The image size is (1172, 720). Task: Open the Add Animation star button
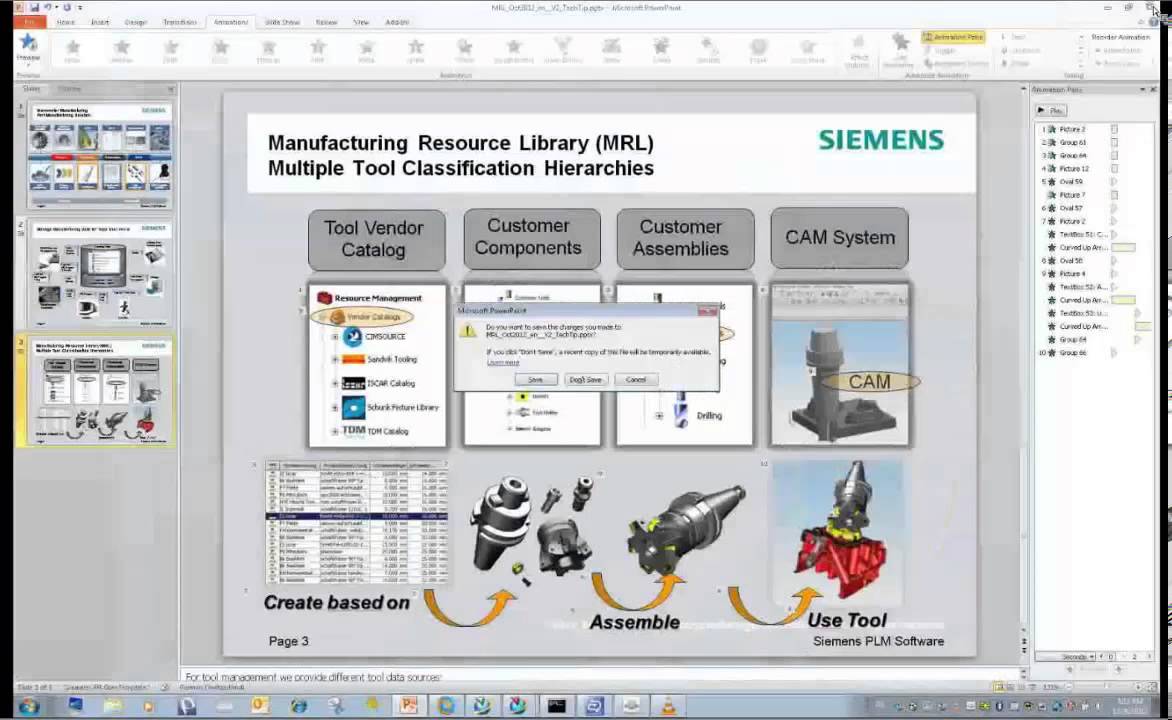point(899,50)
